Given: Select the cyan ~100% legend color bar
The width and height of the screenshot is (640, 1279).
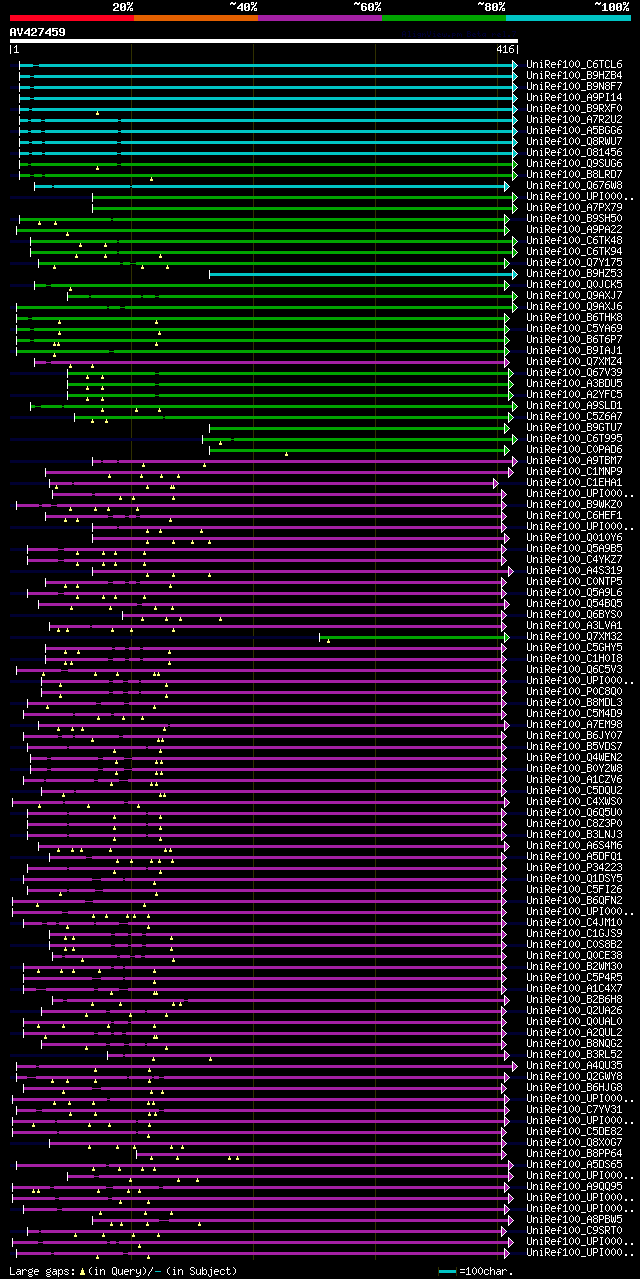Looking at the screenshot, I should point(567,17).
